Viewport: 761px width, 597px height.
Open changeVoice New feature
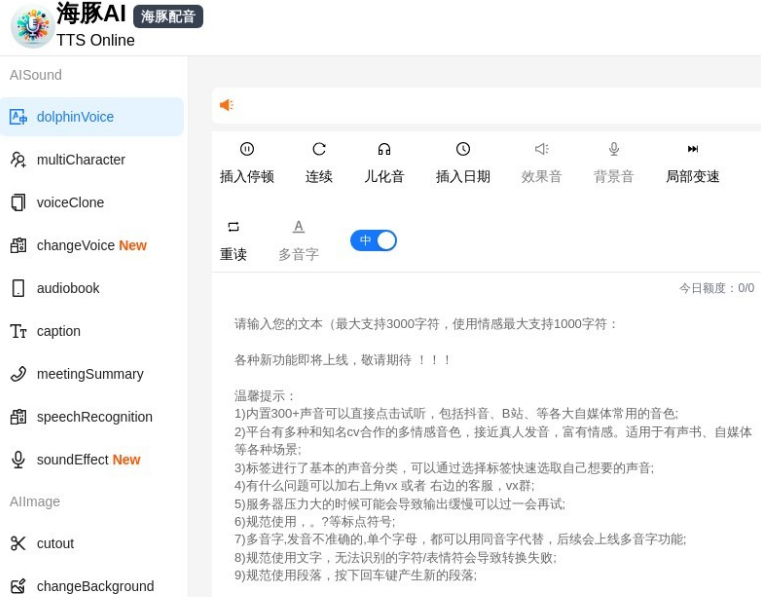point(91,246)
